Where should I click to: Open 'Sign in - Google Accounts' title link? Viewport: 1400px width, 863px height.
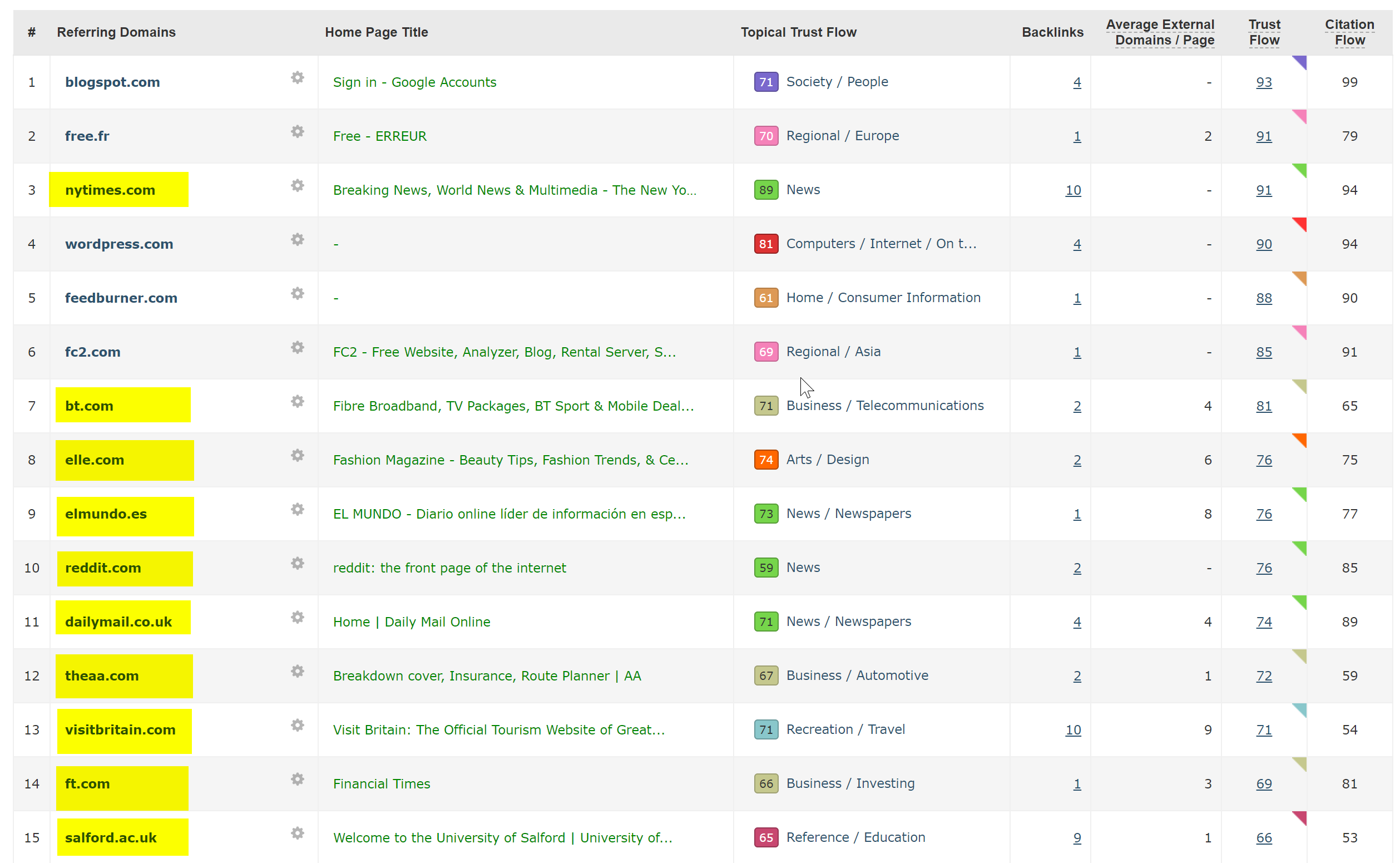(x=415, y=82)
